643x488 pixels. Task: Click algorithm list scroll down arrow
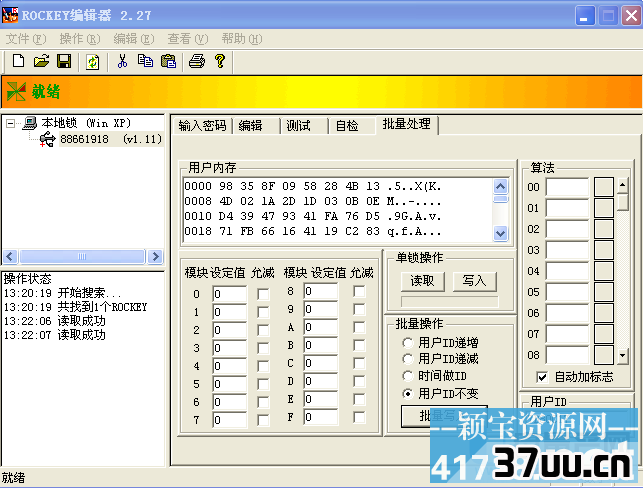623,356
